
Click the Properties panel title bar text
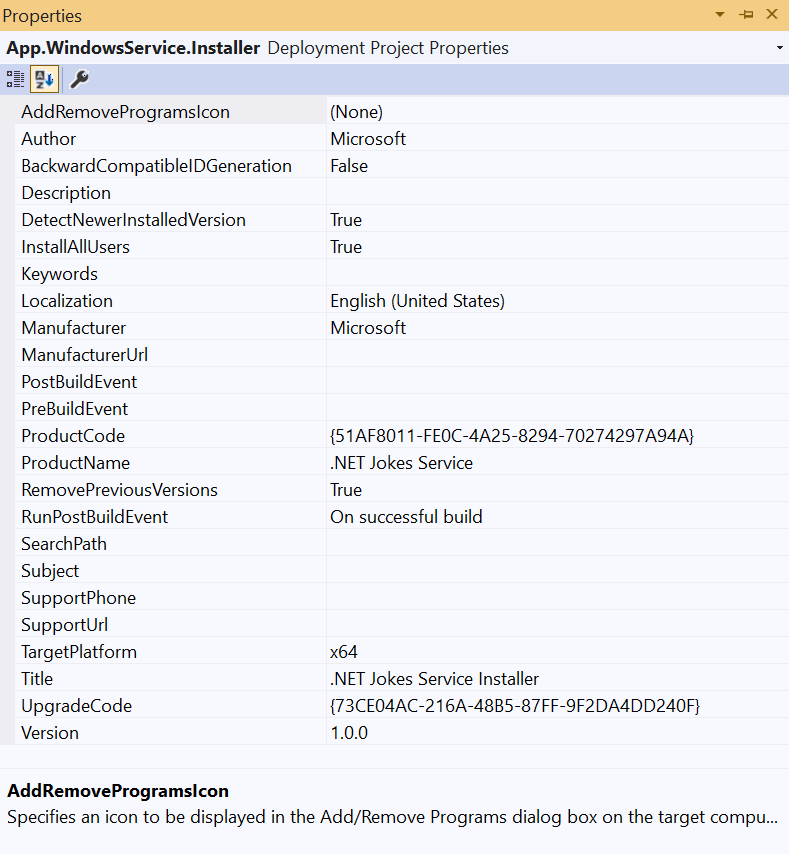point(42,16)
